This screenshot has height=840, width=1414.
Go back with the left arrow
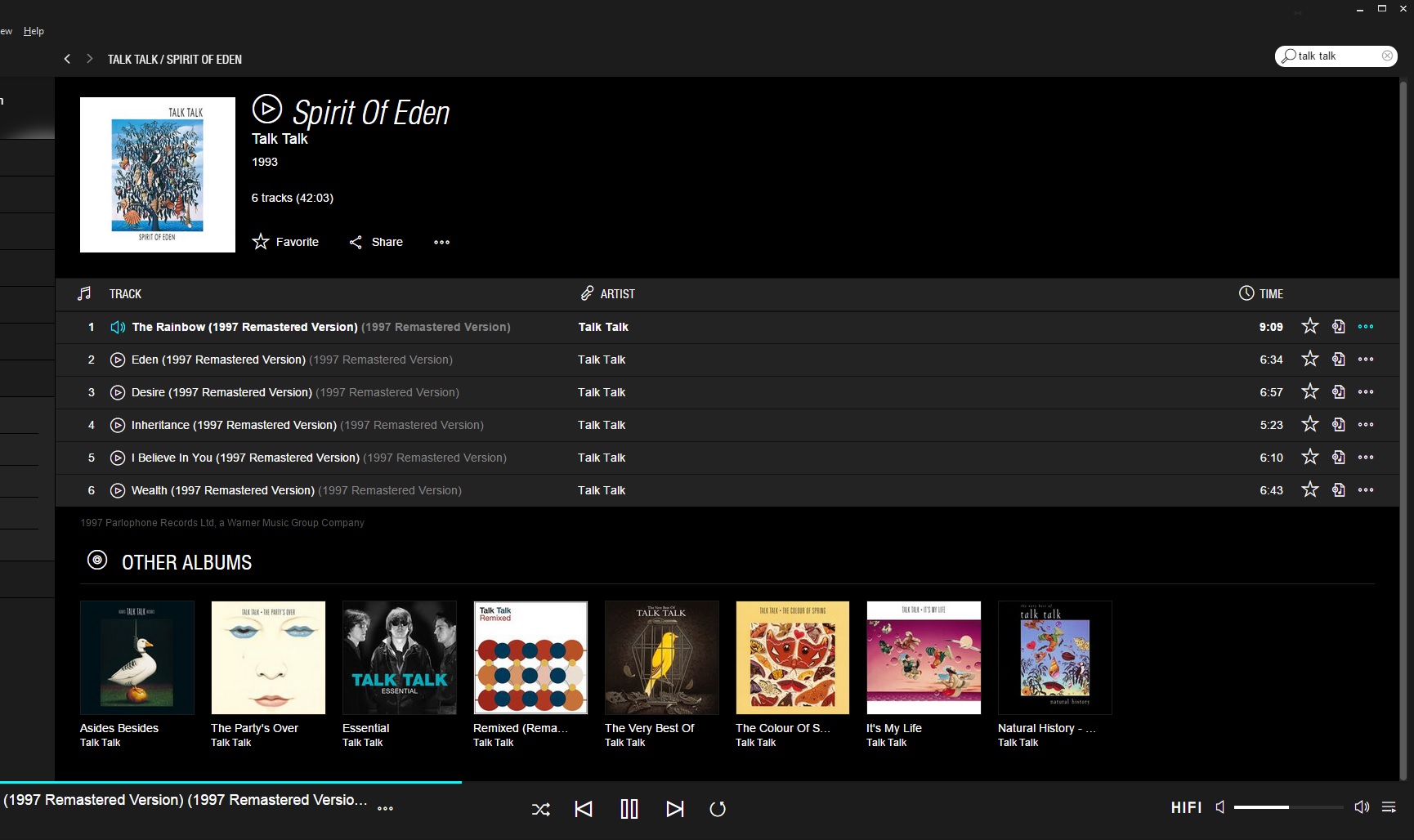[x=67, y=59]
